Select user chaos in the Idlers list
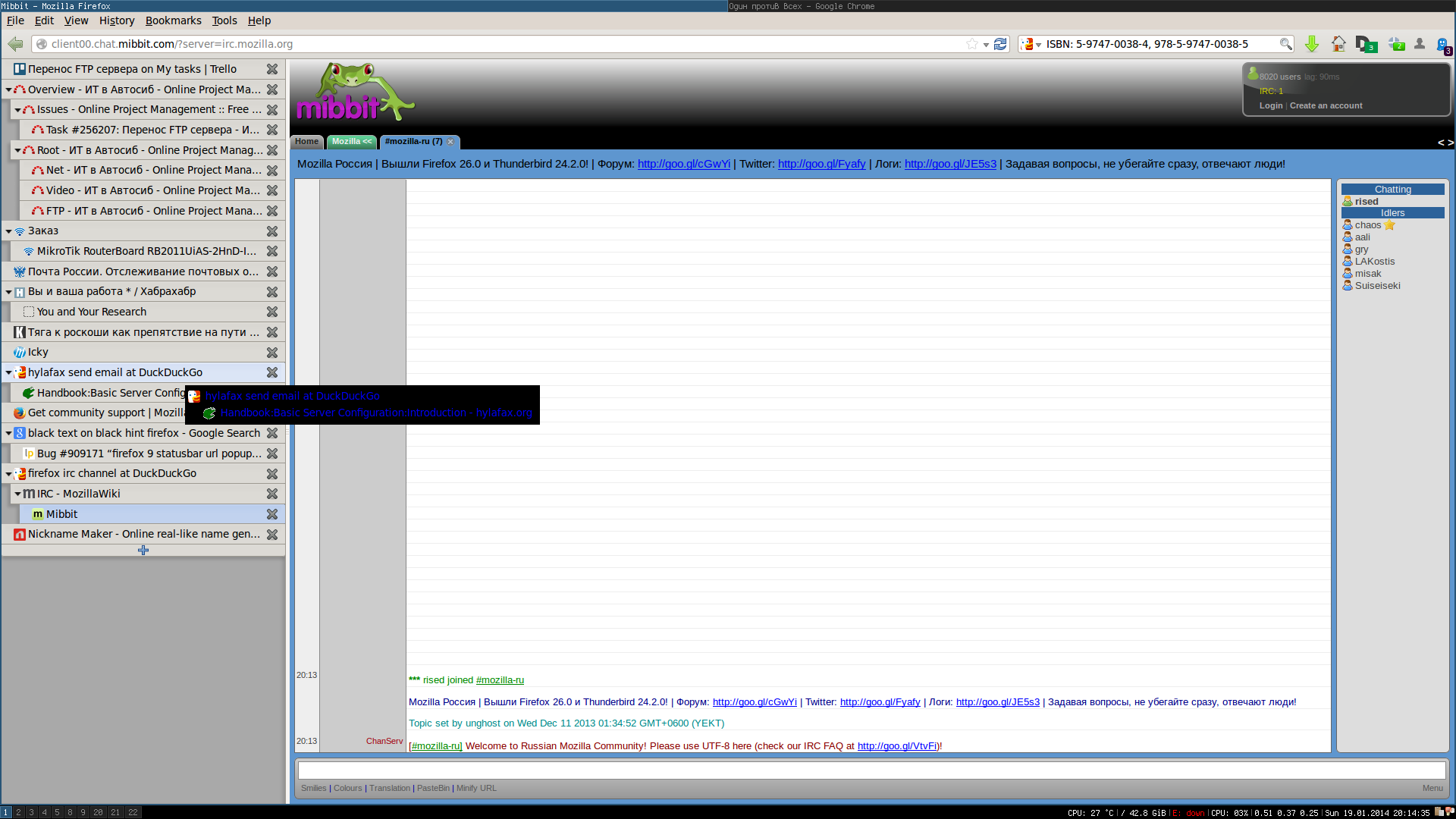 coord(1367,225)
